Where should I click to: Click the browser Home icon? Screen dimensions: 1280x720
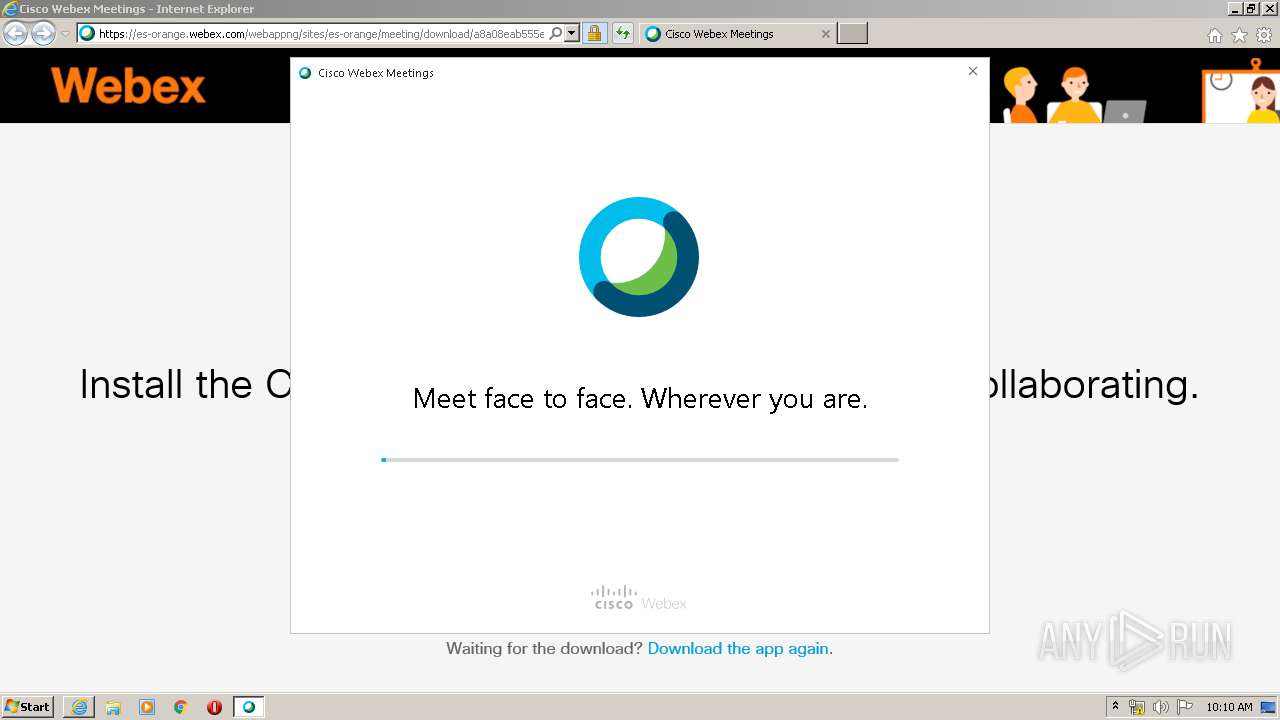click(1214, 35)
